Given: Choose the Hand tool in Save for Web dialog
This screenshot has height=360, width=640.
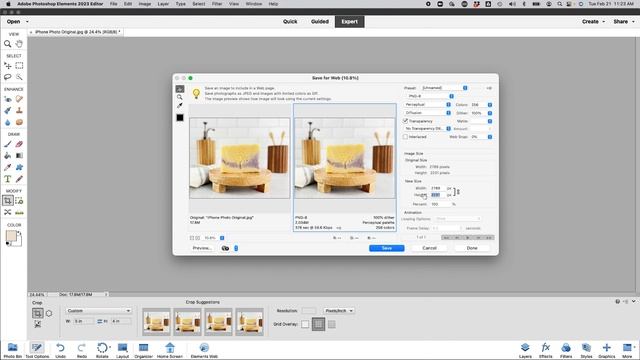Looking at the screenshot, I should pyautogui.click(x=180, y=89).
